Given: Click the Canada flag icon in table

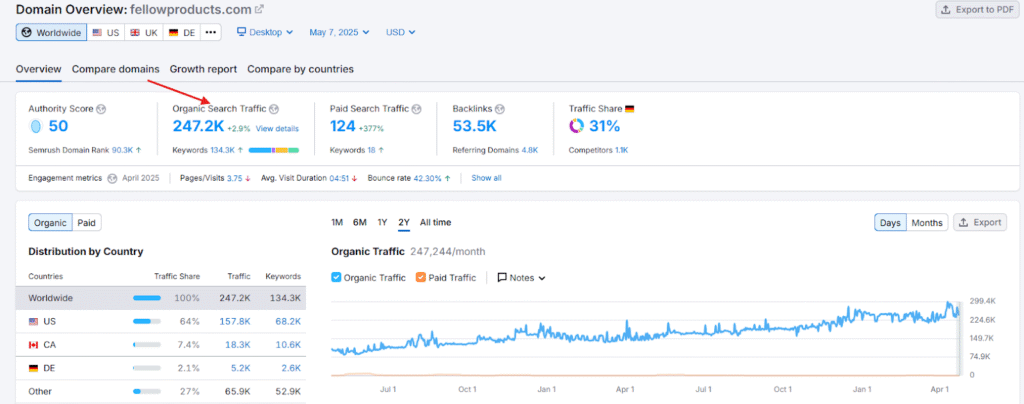Looking at the screenshot, I should coord(33,345).
